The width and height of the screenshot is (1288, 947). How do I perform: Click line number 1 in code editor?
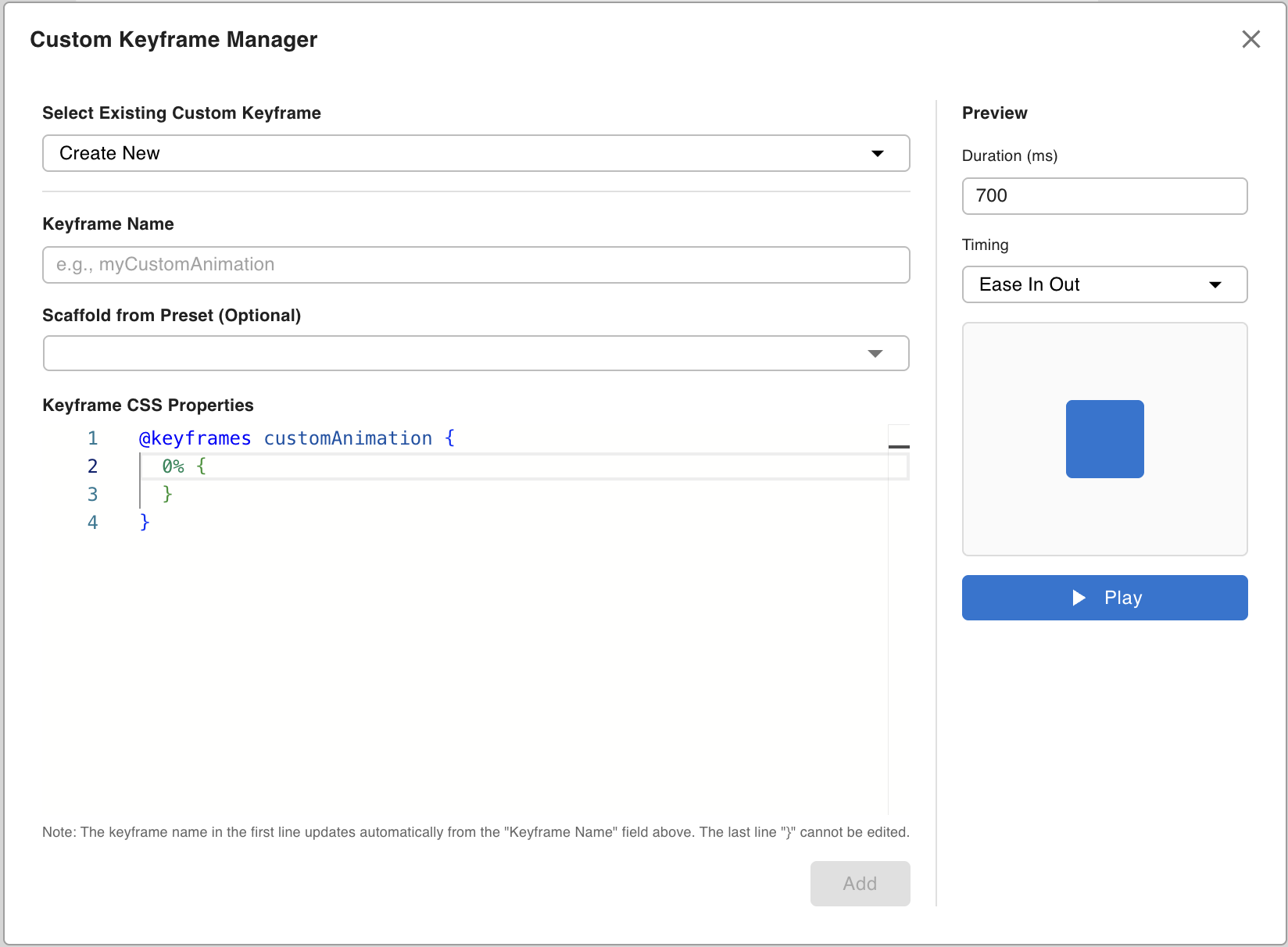coord(92,438)
